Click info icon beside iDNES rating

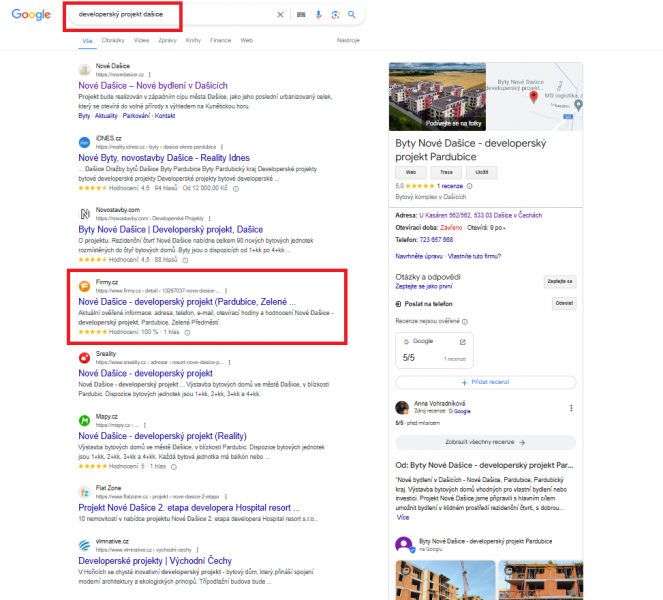[x=236, y=189]
